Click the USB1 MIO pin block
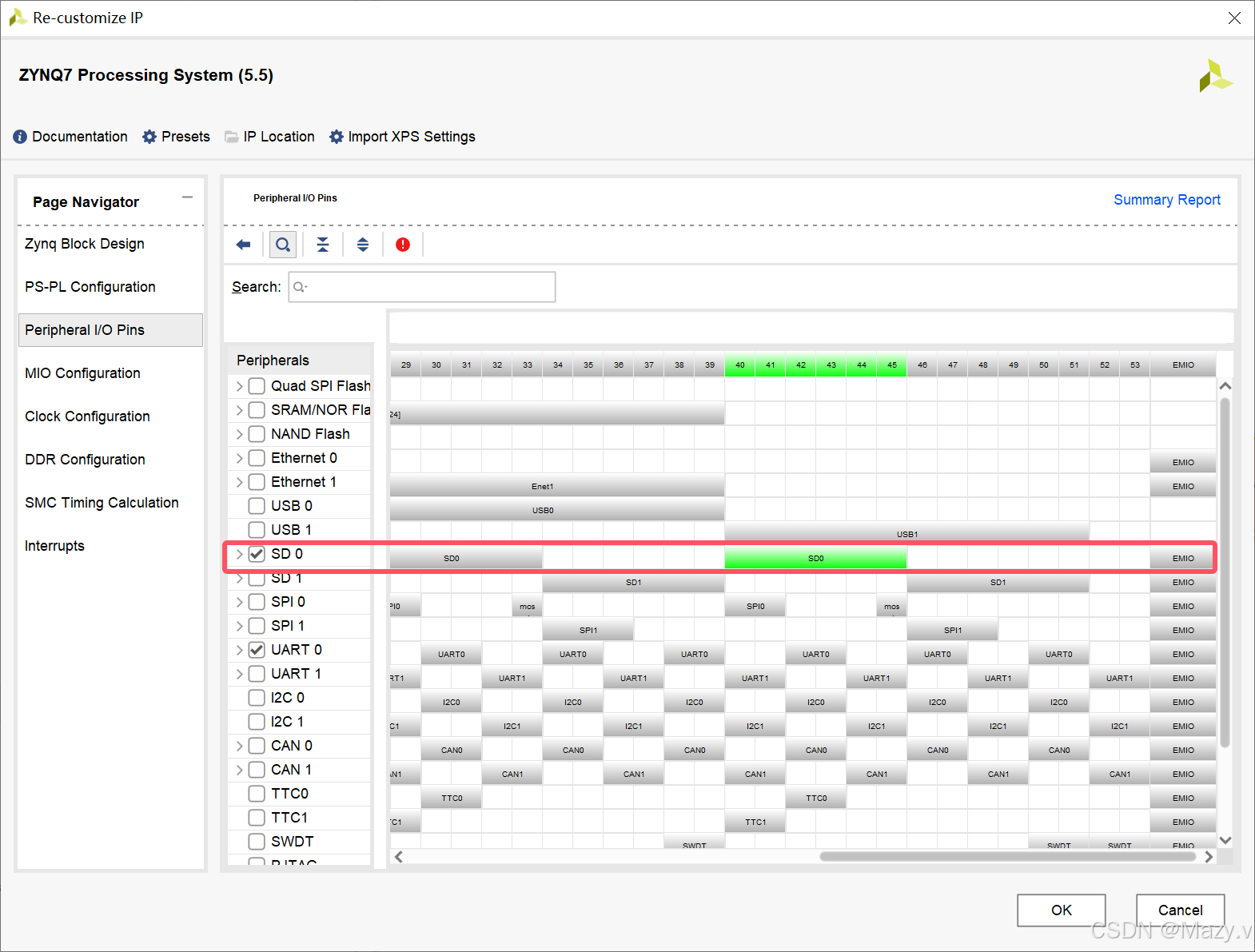The width and height of the screenshot is (1255, 952). click(907, 534)
